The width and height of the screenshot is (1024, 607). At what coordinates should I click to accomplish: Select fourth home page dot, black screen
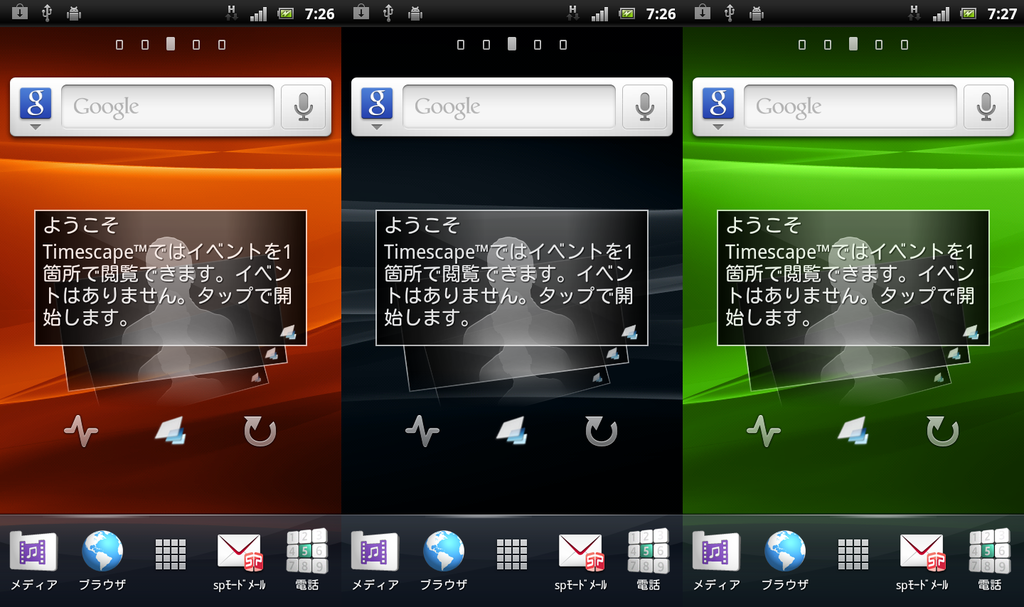click(x=537, y=44)
